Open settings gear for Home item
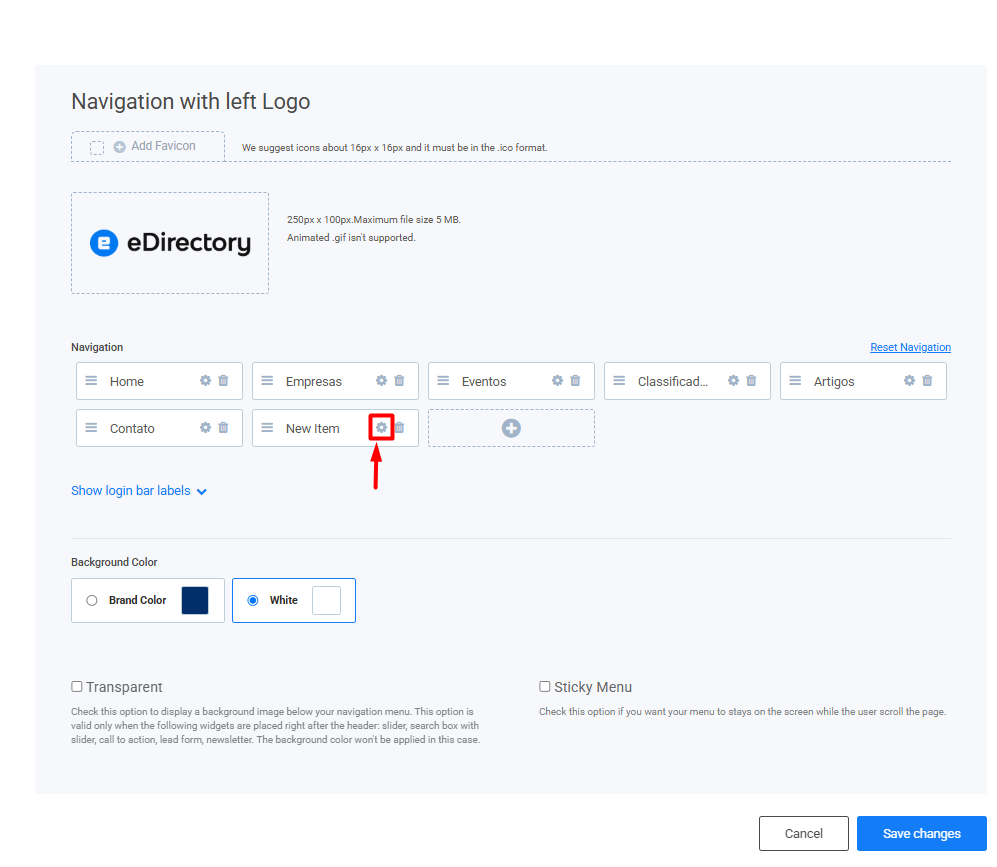Viewport: 997px width, 867px height. [205, 381]
